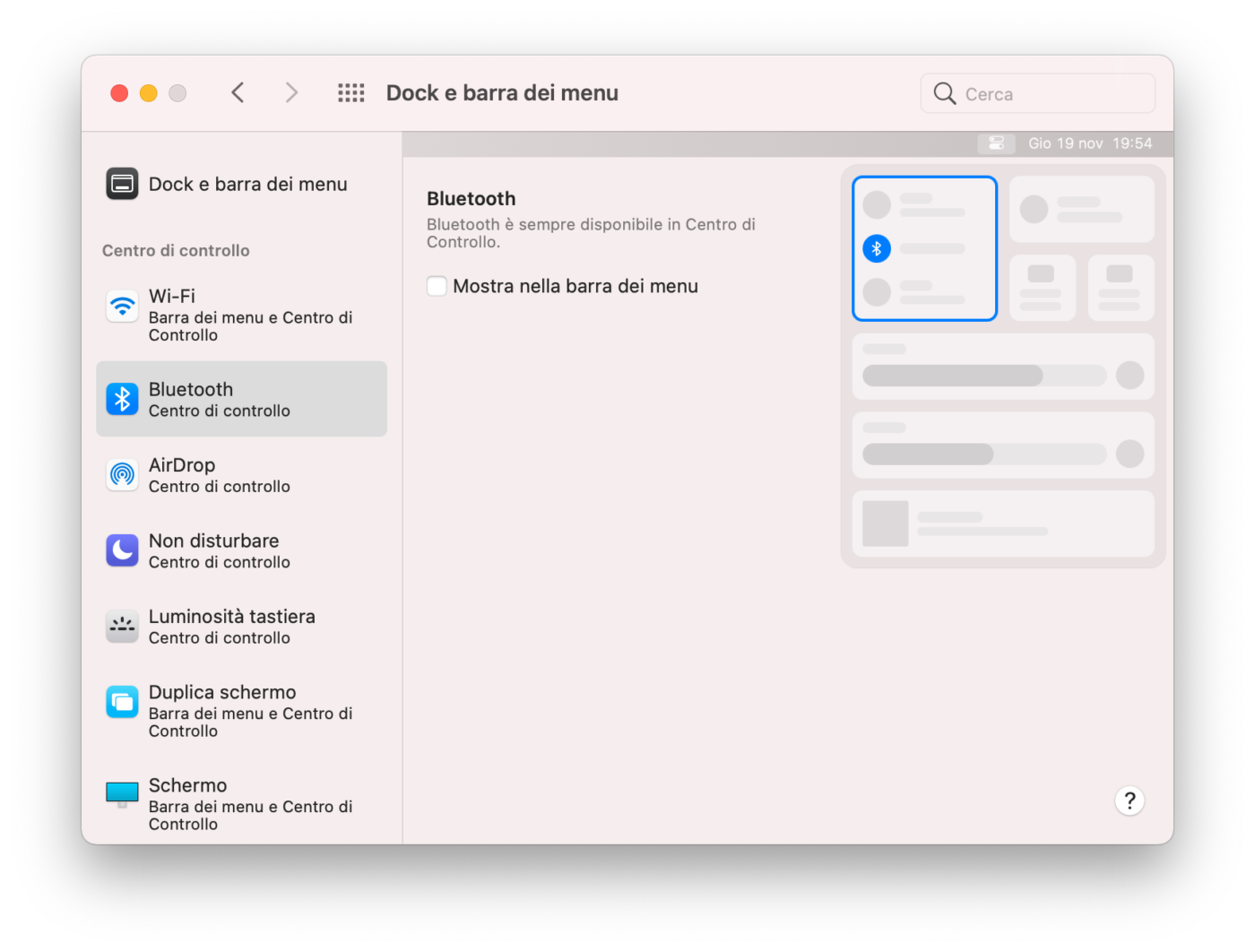Minimize the preferences window
1255x952 pixels.
coord(149,93)
